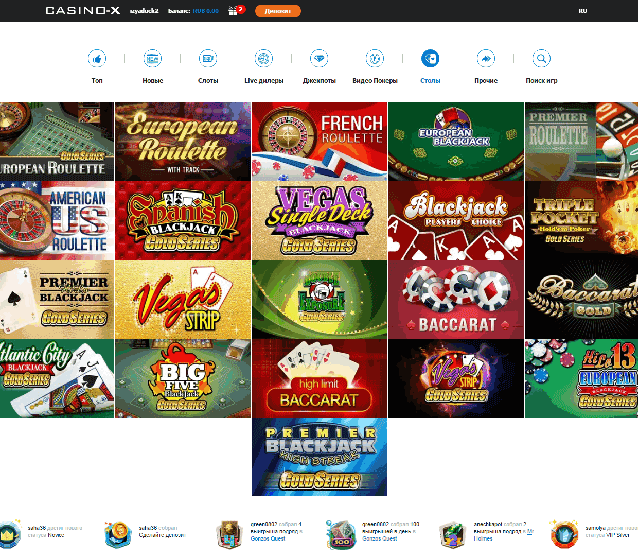Open Vegas Single Deck Blackjack game
638x556 pixels.
click(x=319, y=219)
